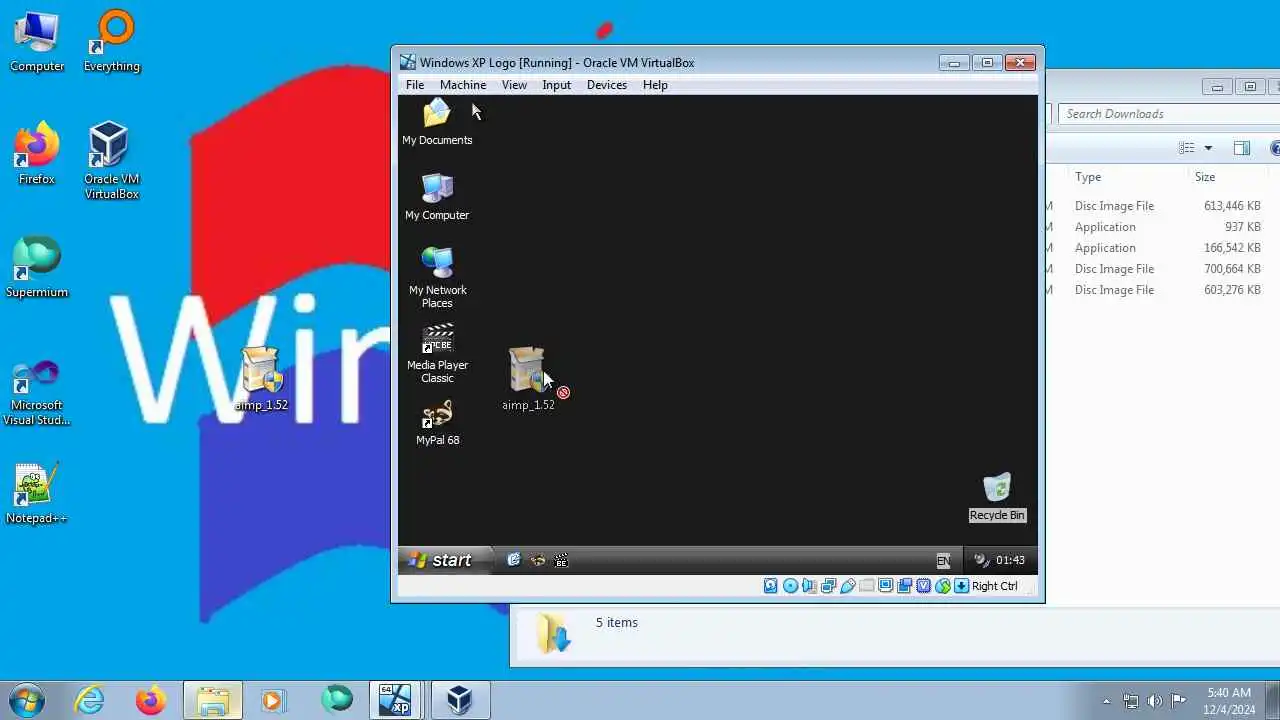This screenshot has height=720, width=1280.
Task: Select Computer icon on host desktop
Action: 37,41
